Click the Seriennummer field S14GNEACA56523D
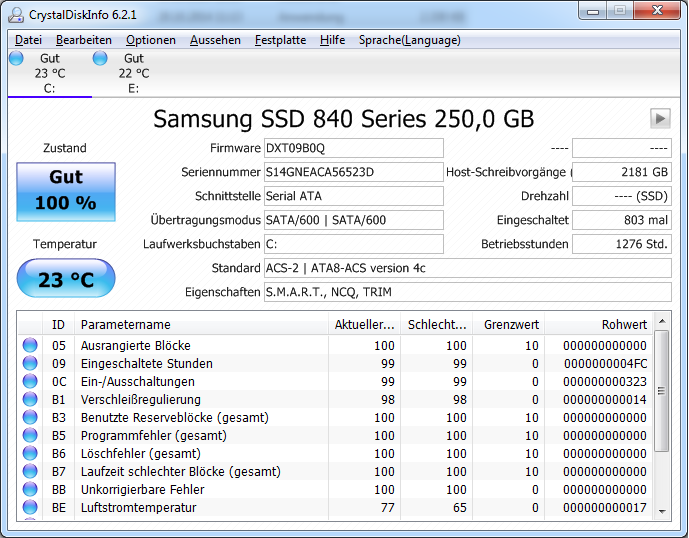 tap(354, 172)
